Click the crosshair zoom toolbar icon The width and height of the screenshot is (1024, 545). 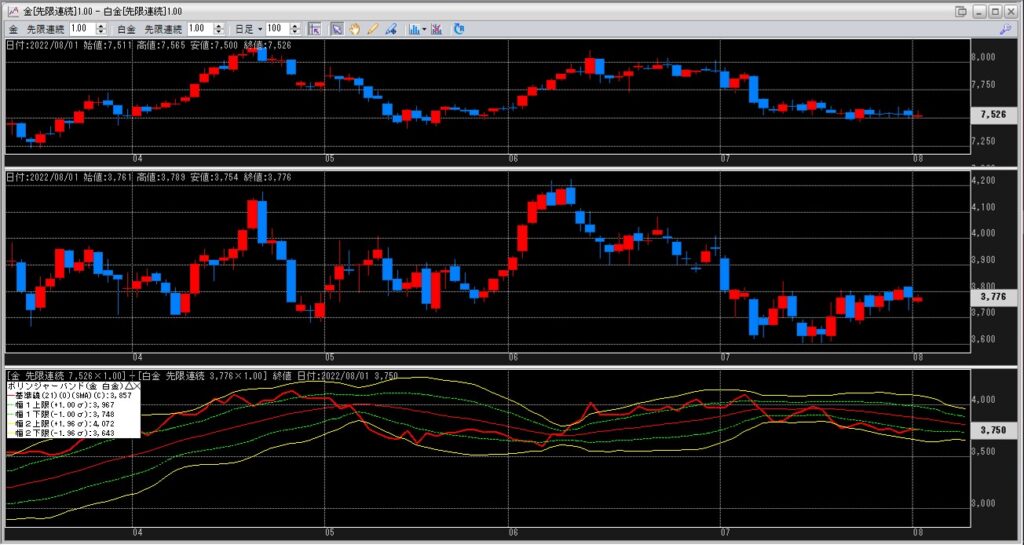click(x=314, y=29)
